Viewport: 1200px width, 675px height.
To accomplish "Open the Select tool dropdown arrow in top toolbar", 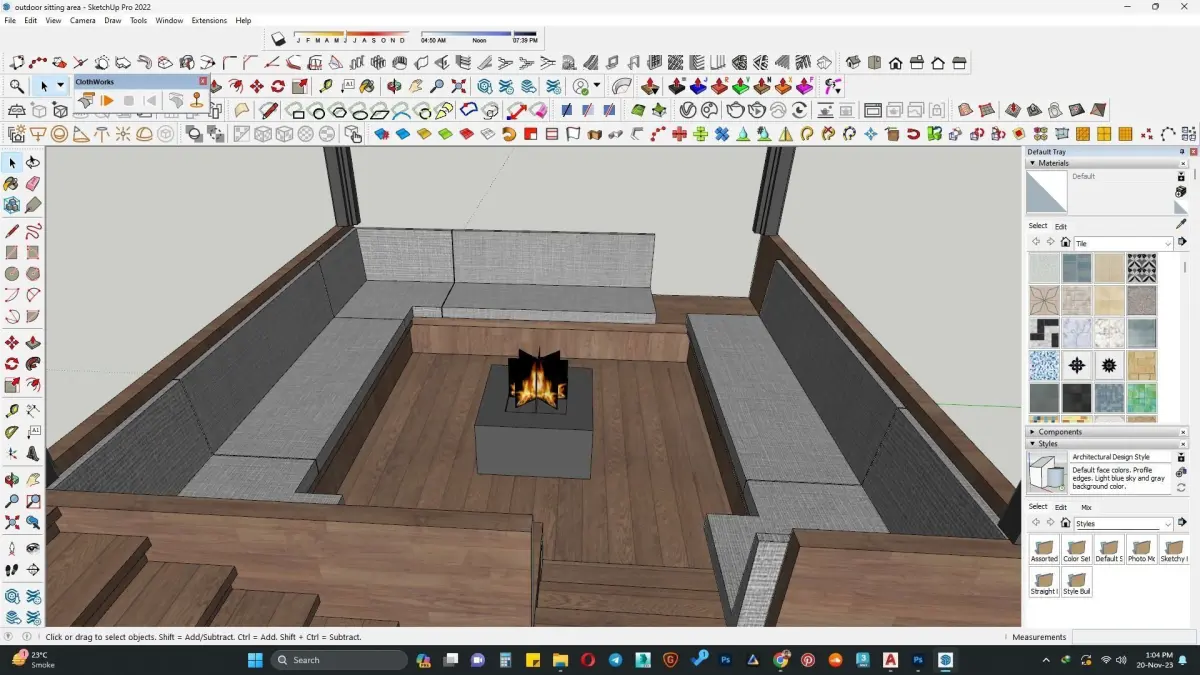I will (61, 87).
